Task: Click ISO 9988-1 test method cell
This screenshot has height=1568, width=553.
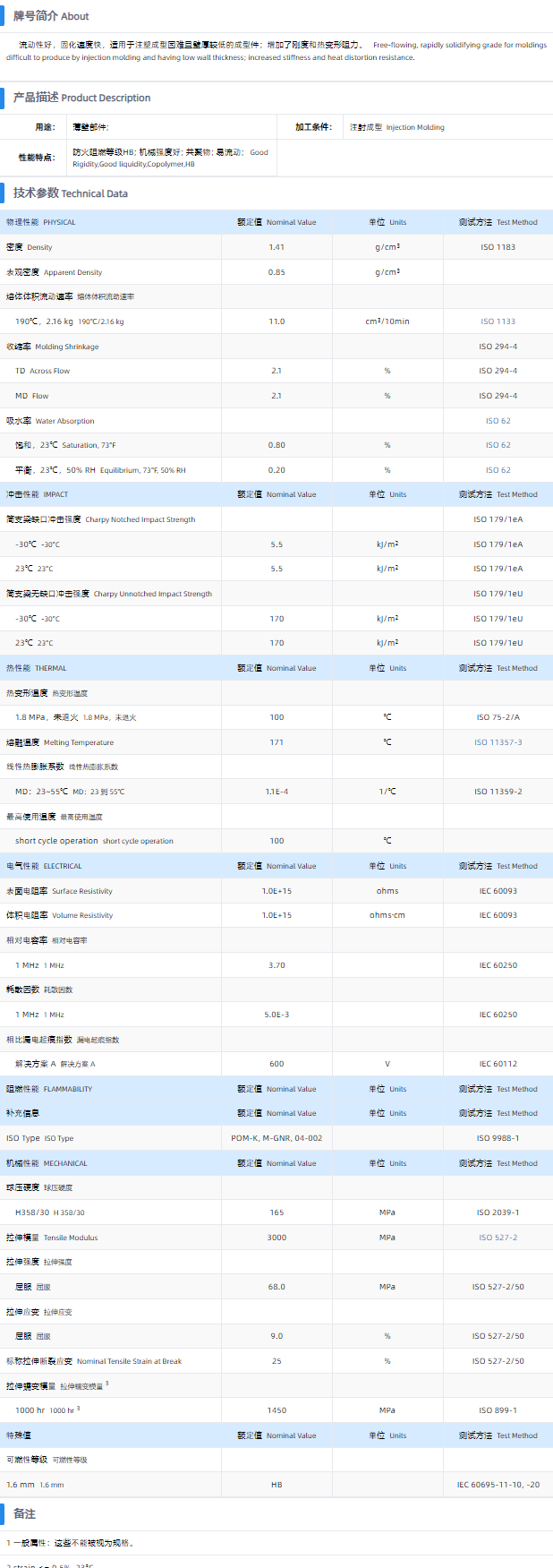Action: [498, 1138]
